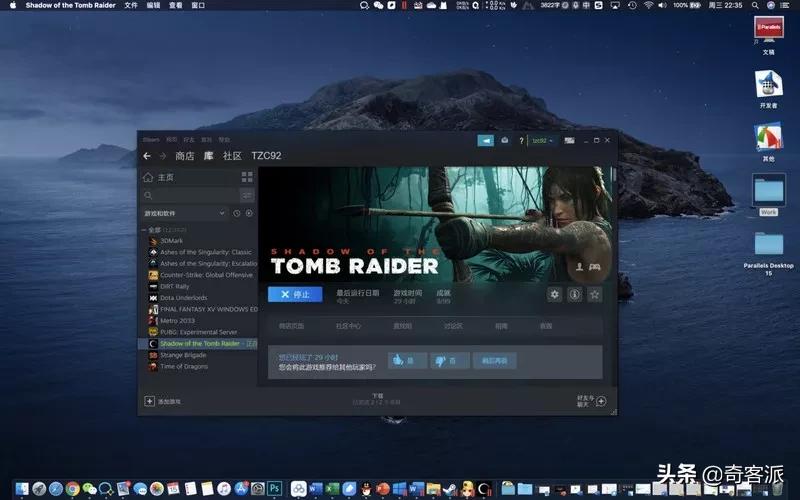Open the TZC92 profile tab
Image resolution: width=800 pixels, height=500 pixels.
(x=266, y=156)
